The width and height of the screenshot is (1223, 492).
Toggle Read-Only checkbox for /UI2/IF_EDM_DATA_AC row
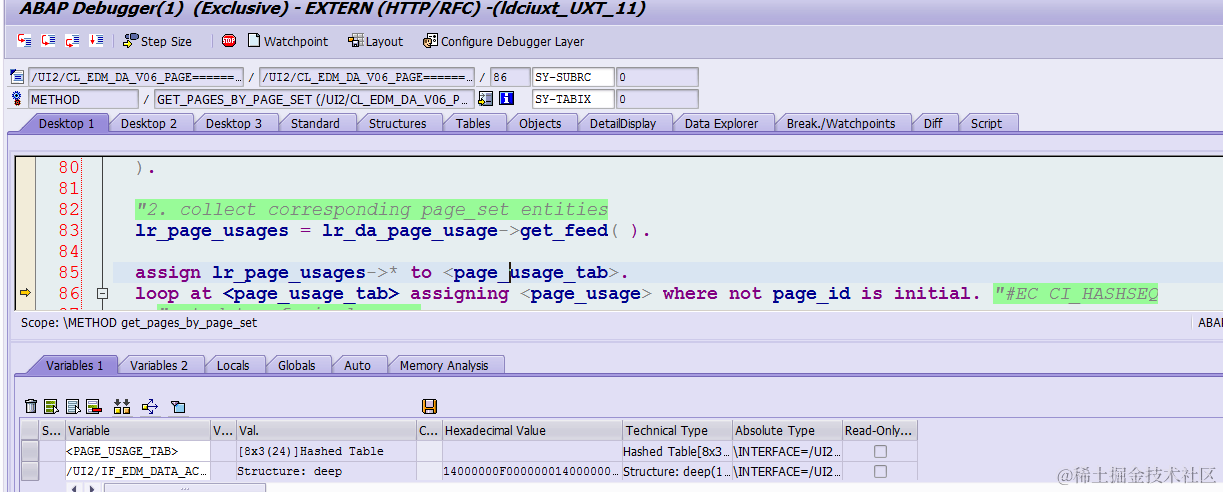click(x=880, y=471)
